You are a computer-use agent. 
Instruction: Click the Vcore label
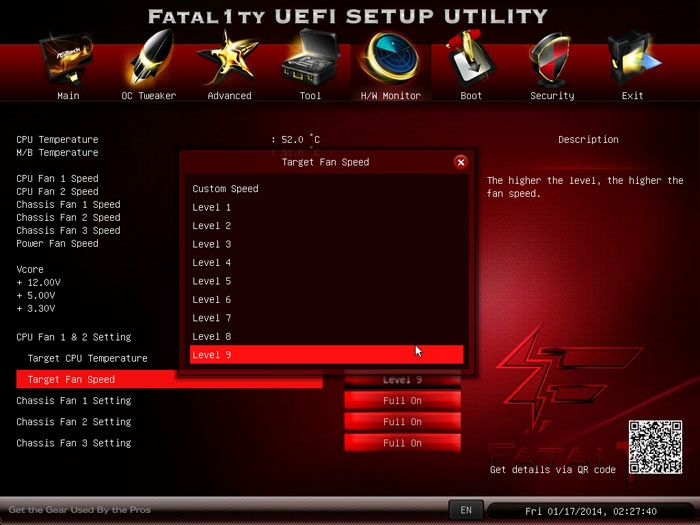(x=30, y=269)
